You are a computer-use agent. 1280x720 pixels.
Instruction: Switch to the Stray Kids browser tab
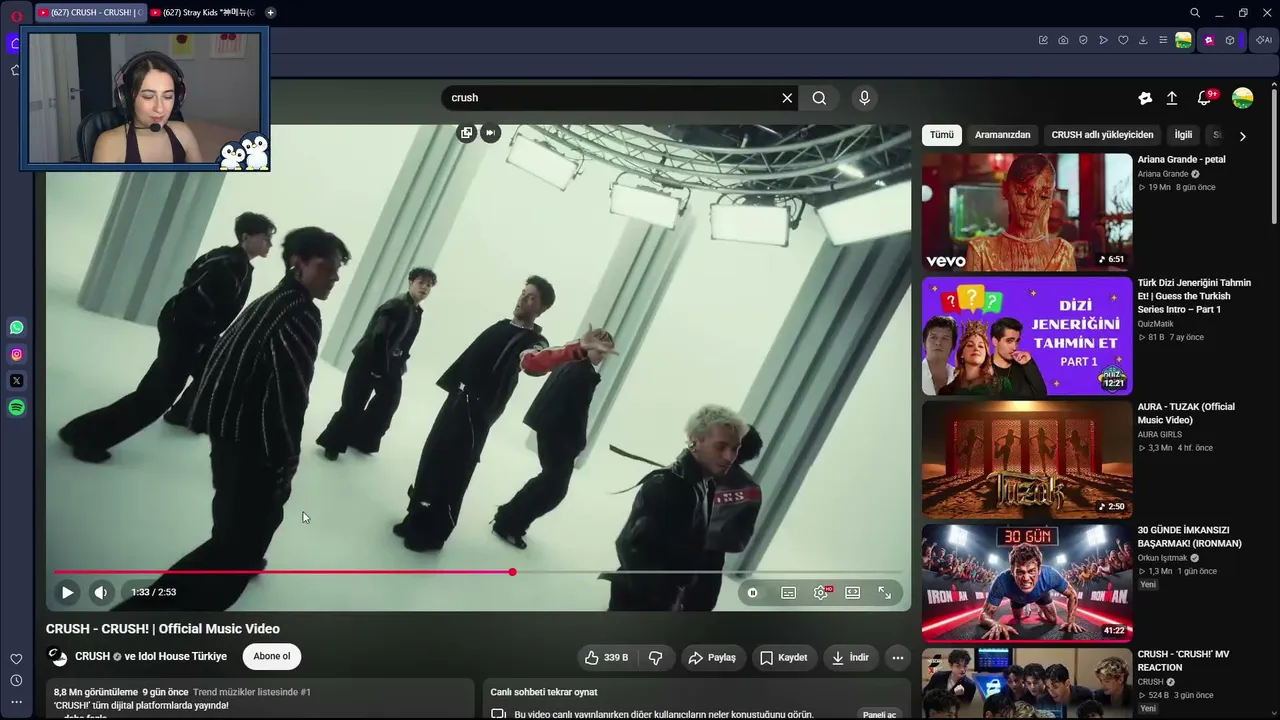click(x=203, y=13)
